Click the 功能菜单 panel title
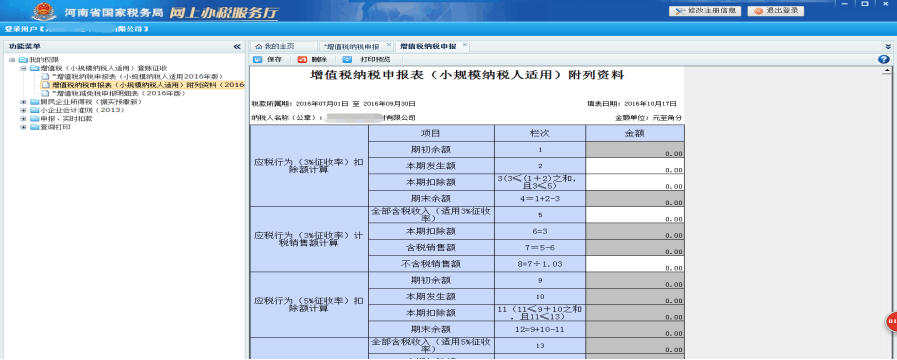The width and height of the screenshot is (897, 360). (25, 46)
